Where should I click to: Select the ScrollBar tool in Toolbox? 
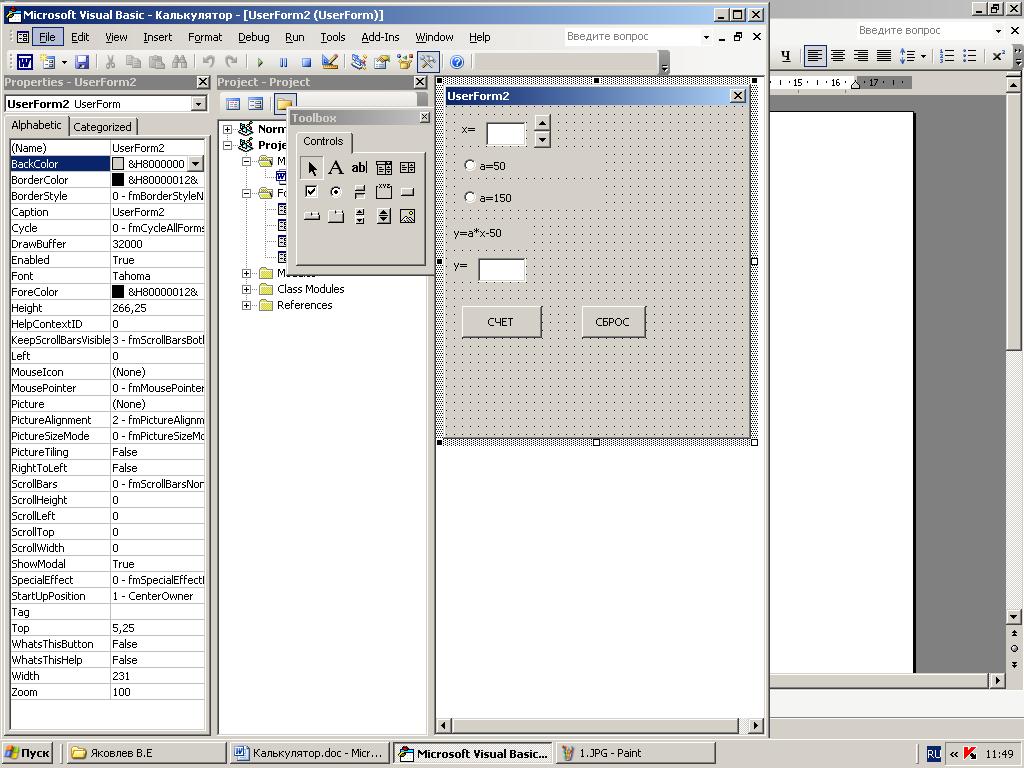click(359, 216)
